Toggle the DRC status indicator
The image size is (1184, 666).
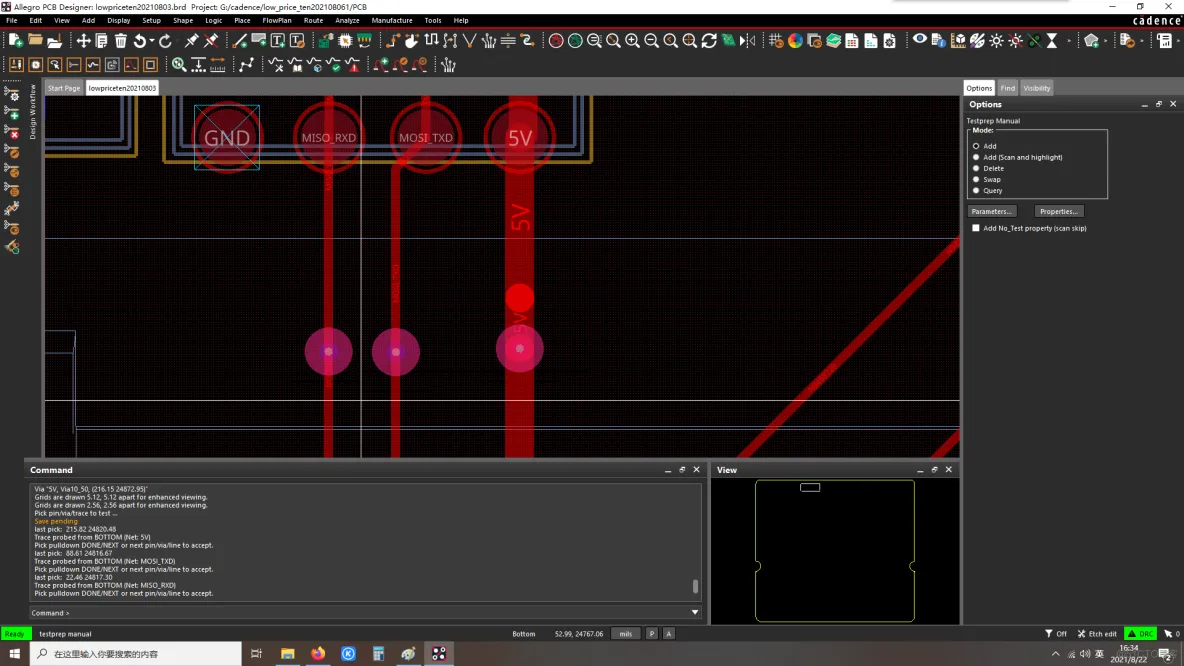pyautogui.click(x=1140, y=634)
